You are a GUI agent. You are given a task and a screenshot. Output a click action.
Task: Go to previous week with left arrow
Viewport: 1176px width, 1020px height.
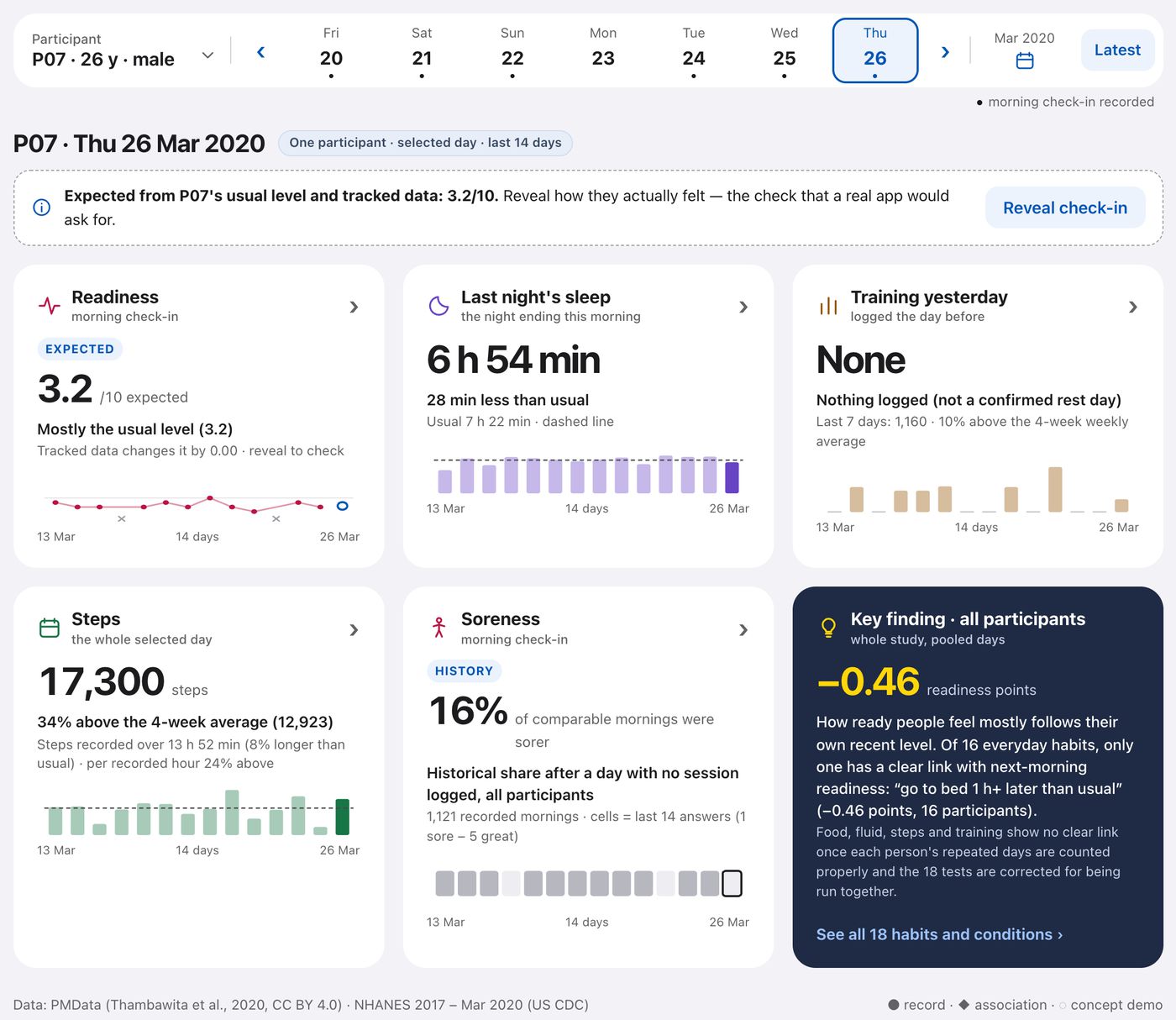260,52
